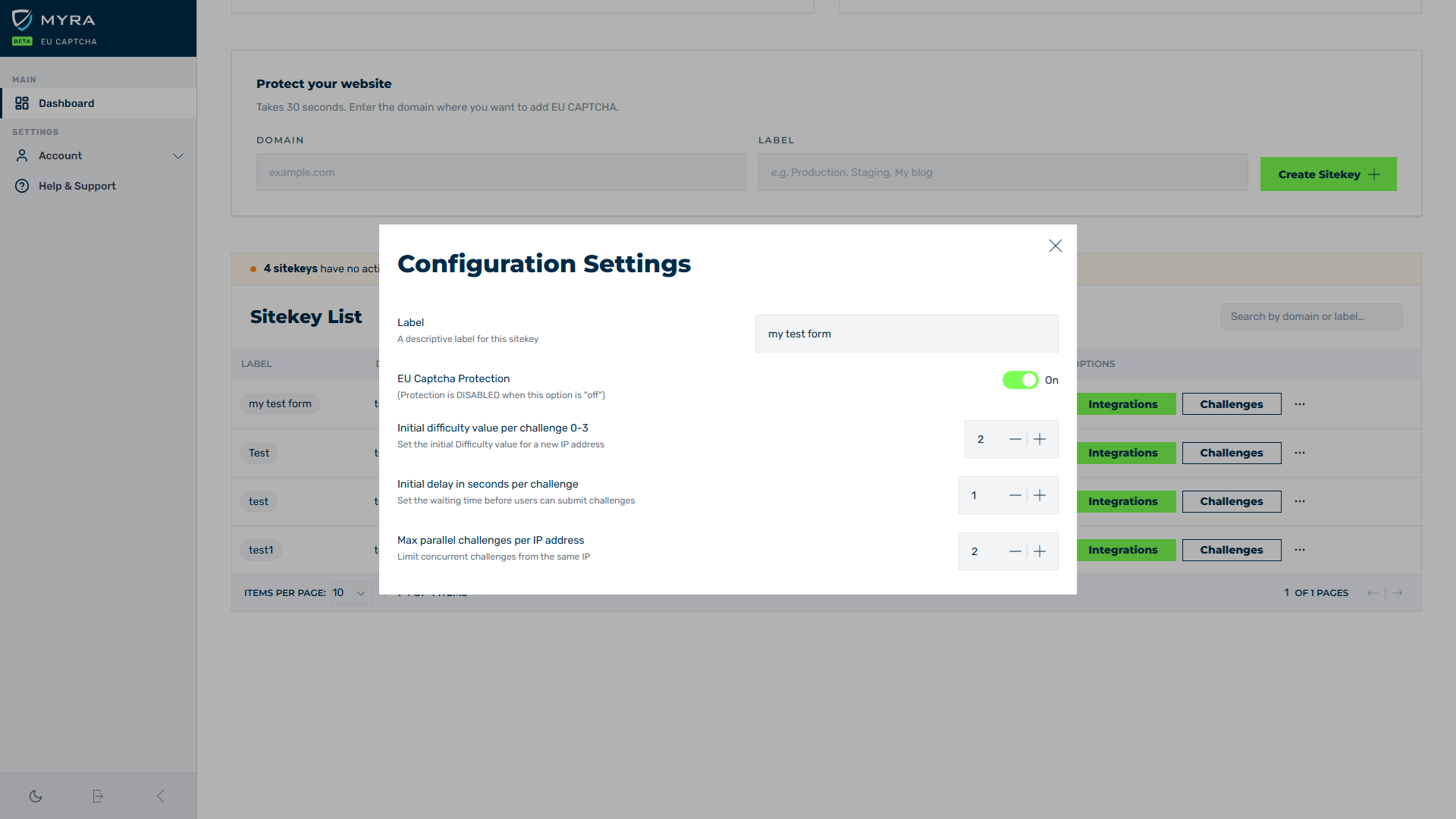Image resolution: width=1456 pixels, height=819 pixels.
Task: Open Dashboard in the sidebar
Action: tap(67, 103)
